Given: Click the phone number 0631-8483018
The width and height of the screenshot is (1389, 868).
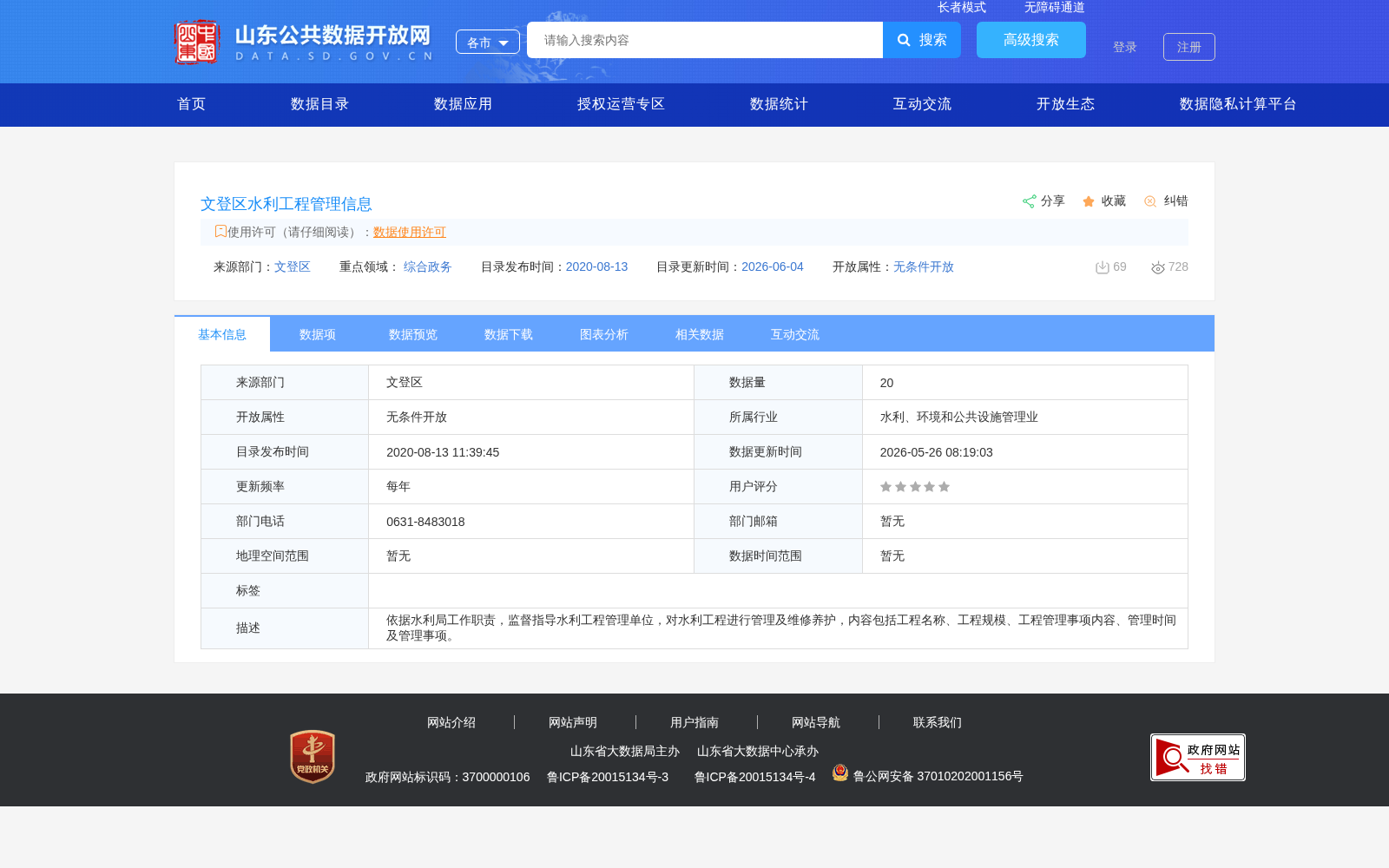Looking at the screenshot, I should [x=425, y=522].
